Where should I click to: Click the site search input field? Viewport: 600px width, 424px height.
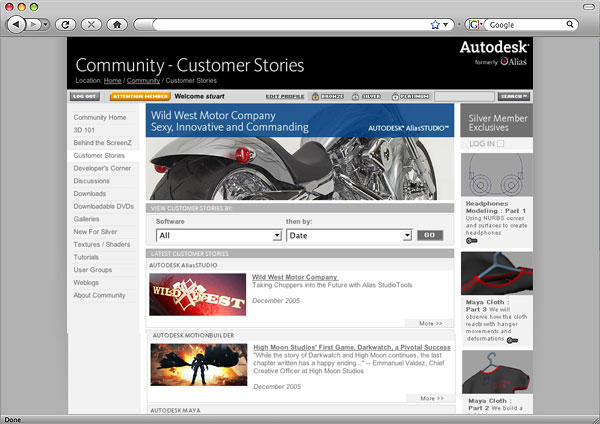(x=464, y=97)
